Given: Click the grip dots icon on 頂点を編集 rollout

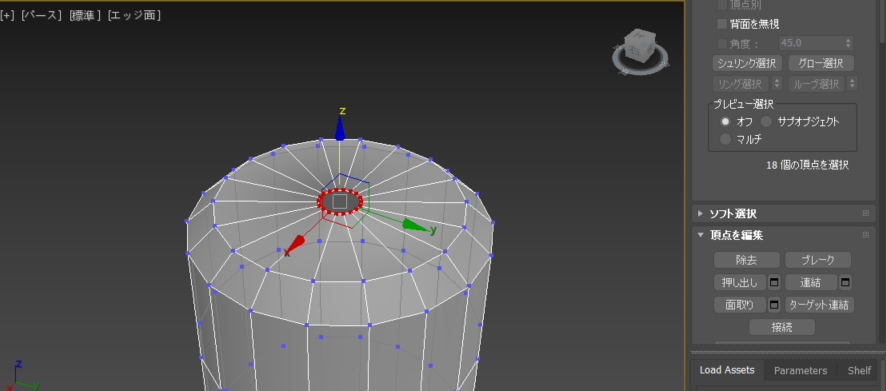Looking at the screenshot, I should click(865, 235).
